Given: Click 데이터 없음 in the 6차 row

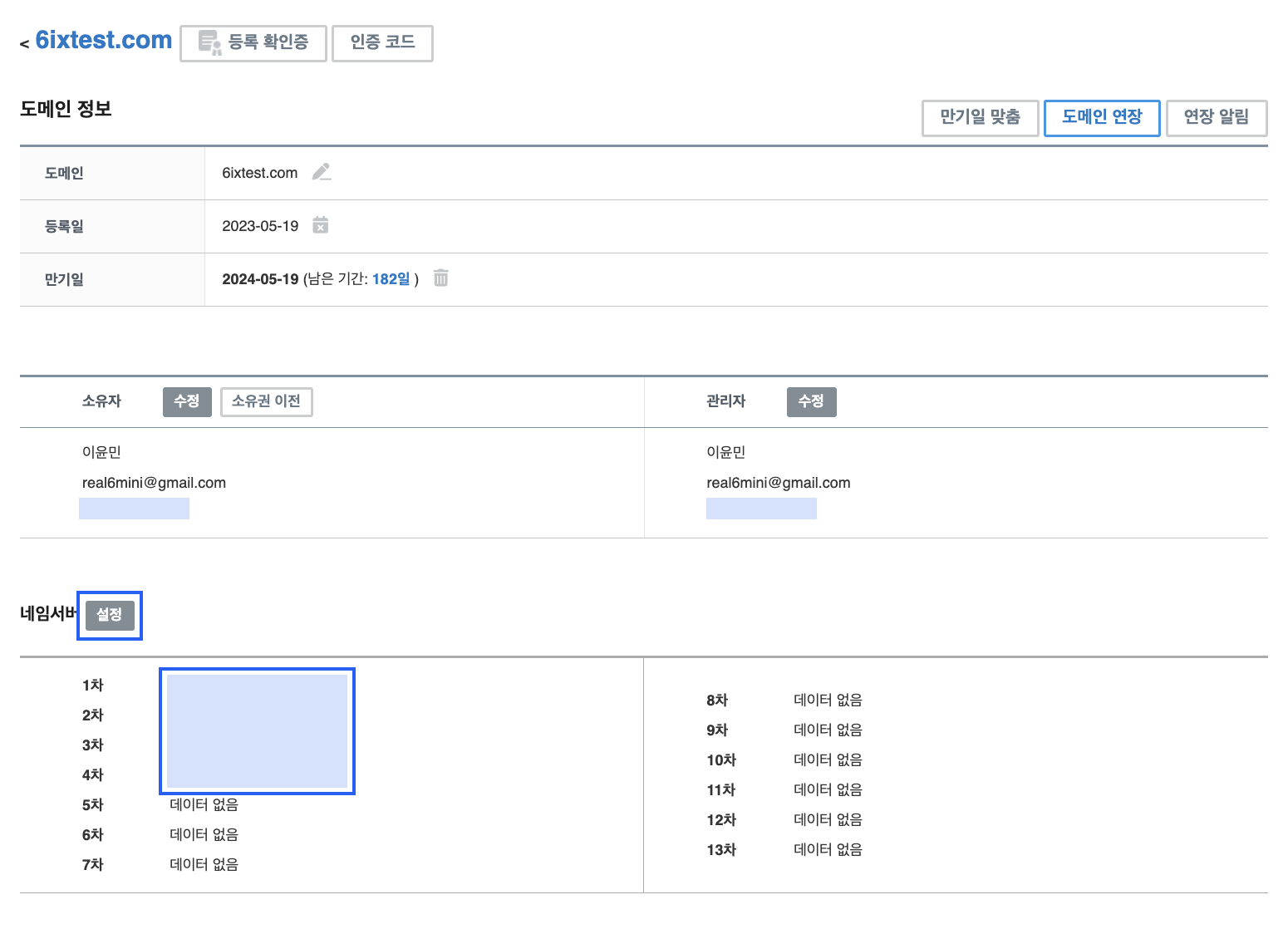Looking at the screenshot, I should point(204,834).
